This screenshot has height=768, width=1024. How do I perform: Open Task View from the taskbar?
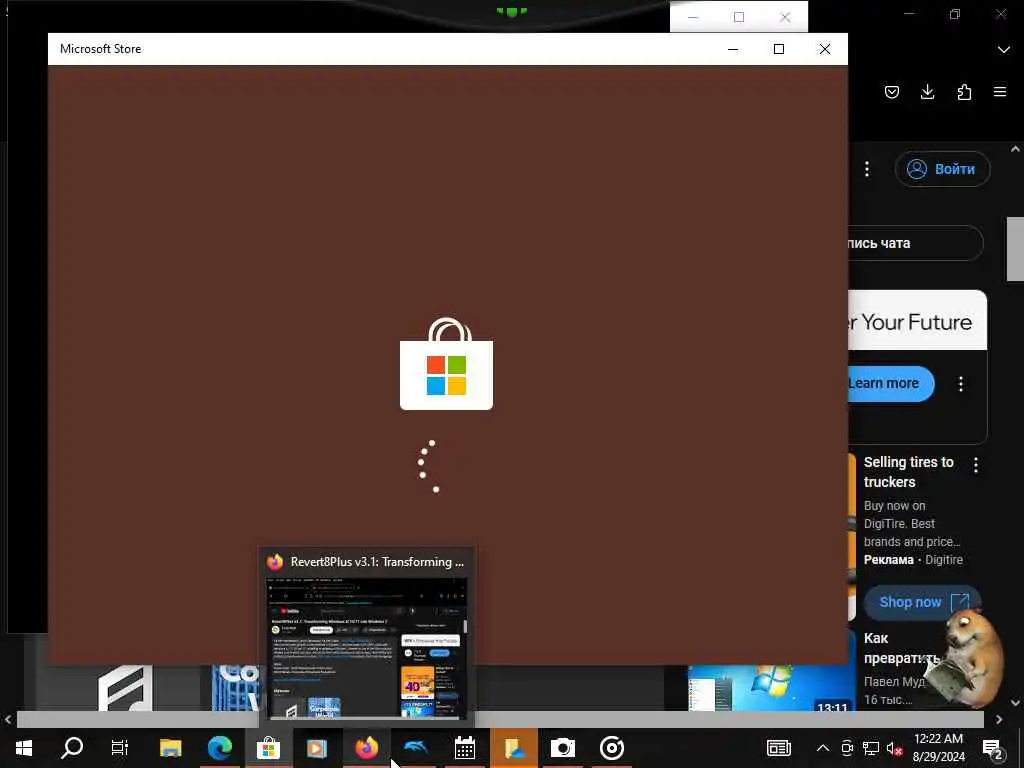[x=120, y=748]
